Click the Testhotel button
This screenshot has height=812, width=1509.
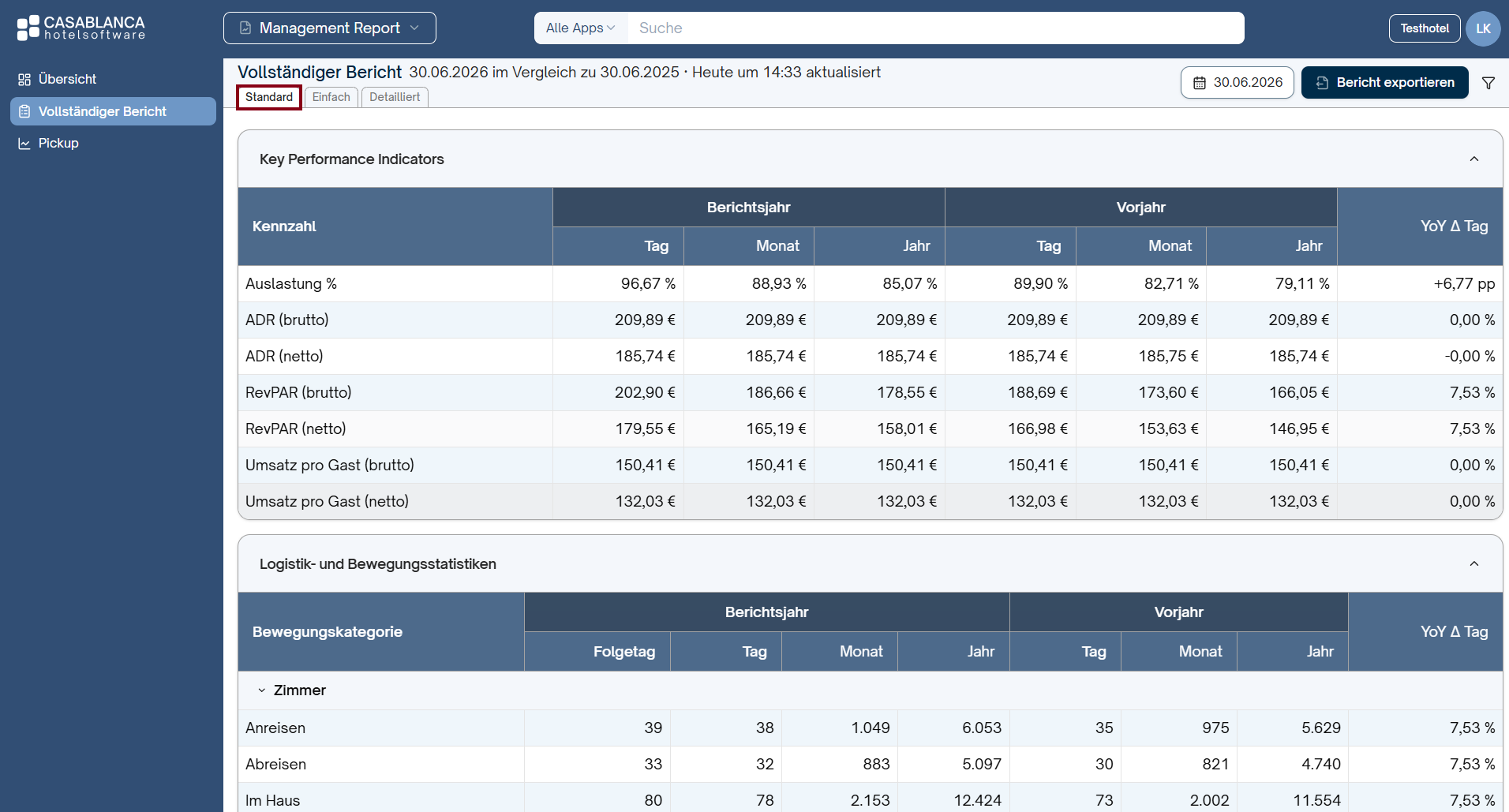(x=1425, y=28)
